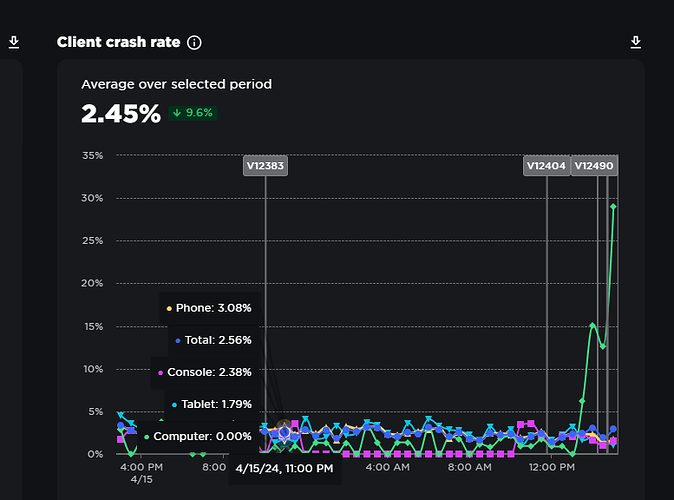Click the Computer peak point near 30%

(x=613, y=207)
